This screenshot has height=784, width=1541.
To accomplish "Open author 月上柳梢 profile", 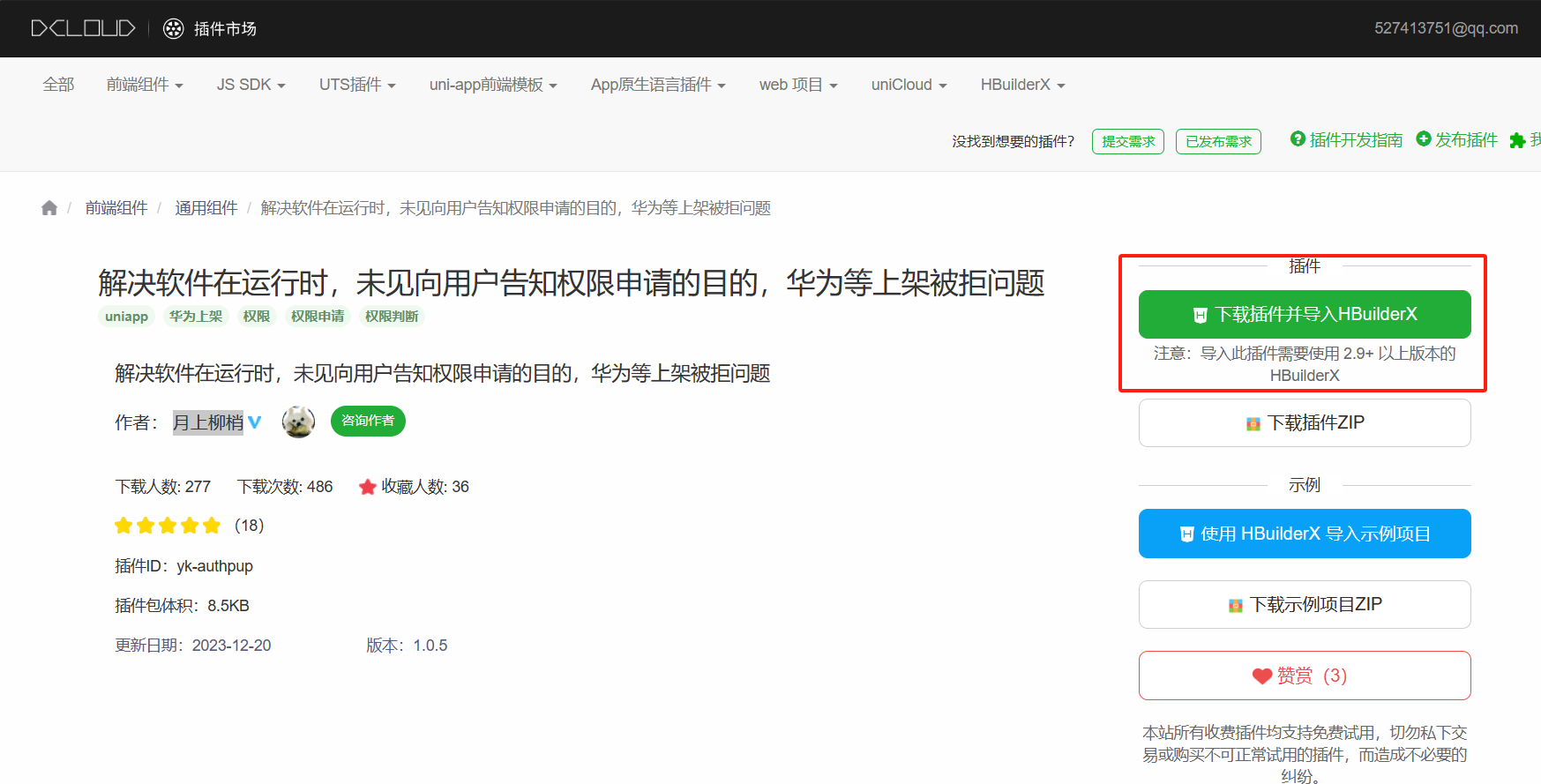I will coord(208,422).
